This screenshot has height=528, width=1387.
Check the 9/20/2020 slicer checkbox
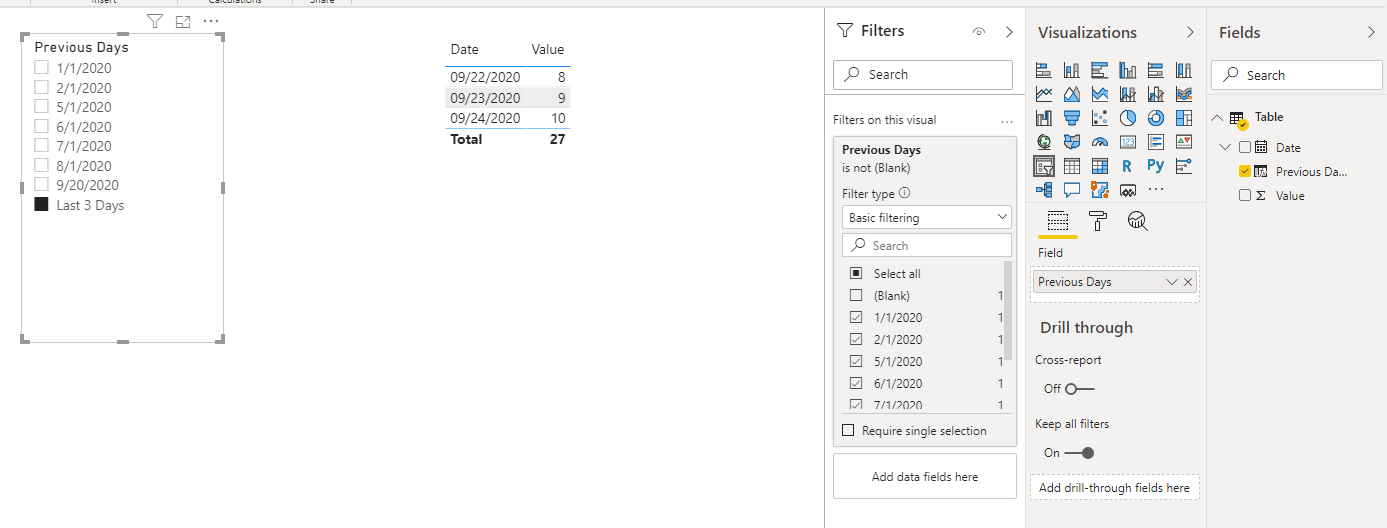pyautogui.click(x=41, y=184)
